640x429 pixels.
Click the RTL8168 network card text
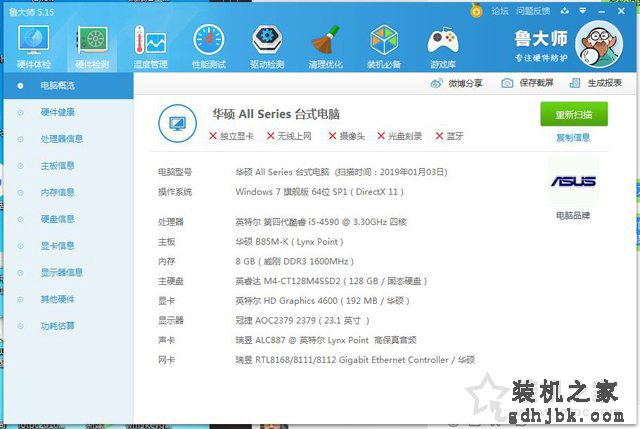[x=355, y=360]
